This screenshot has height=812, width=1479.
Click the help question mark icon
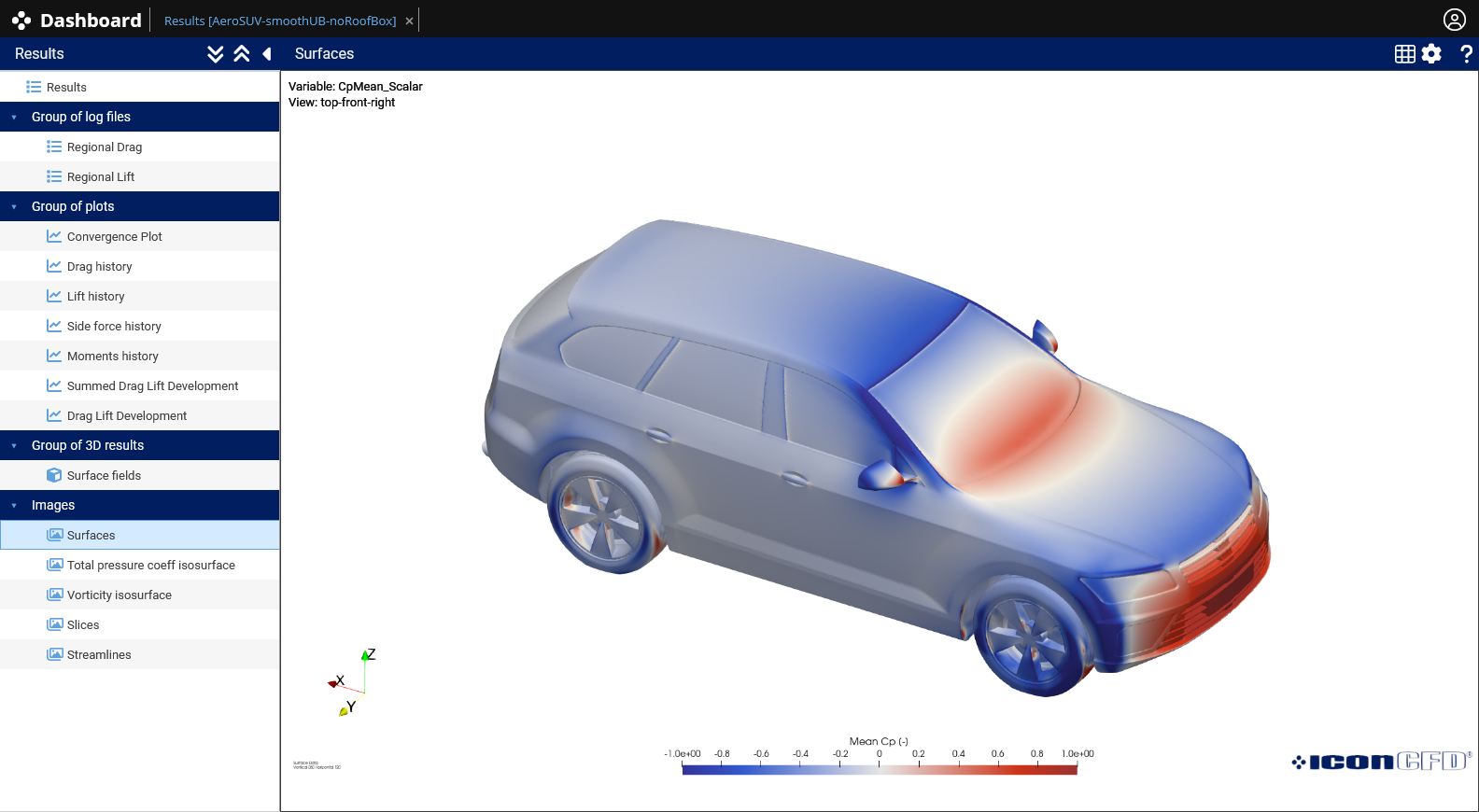[1466, 54]
